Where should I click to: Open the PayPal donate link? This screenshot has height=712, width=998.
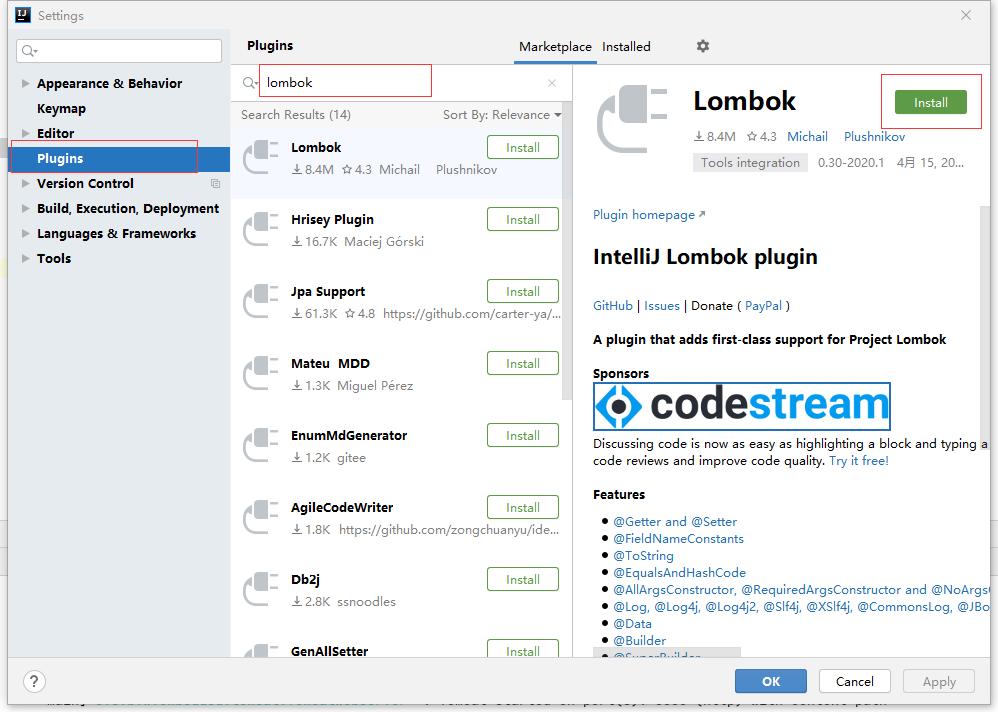763,305
